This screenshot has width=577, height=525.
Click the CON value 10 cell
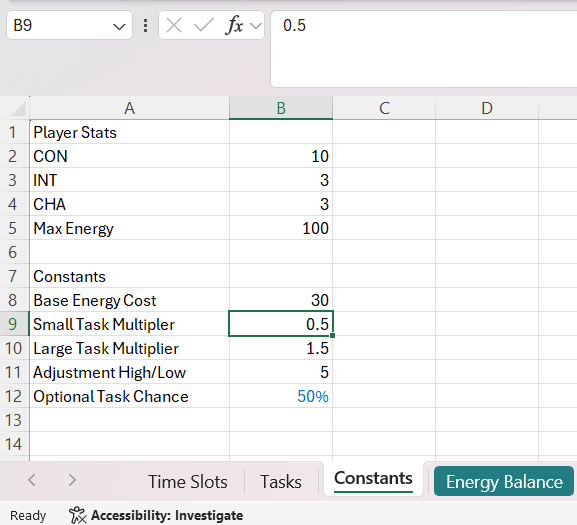(x=281, y=156)
